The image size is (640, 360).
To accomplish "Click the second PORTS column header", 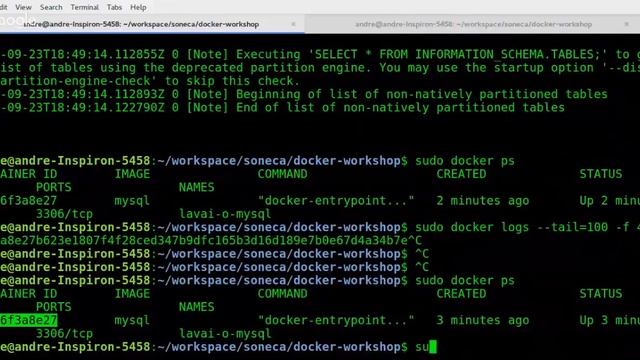I will pos(53,307).
